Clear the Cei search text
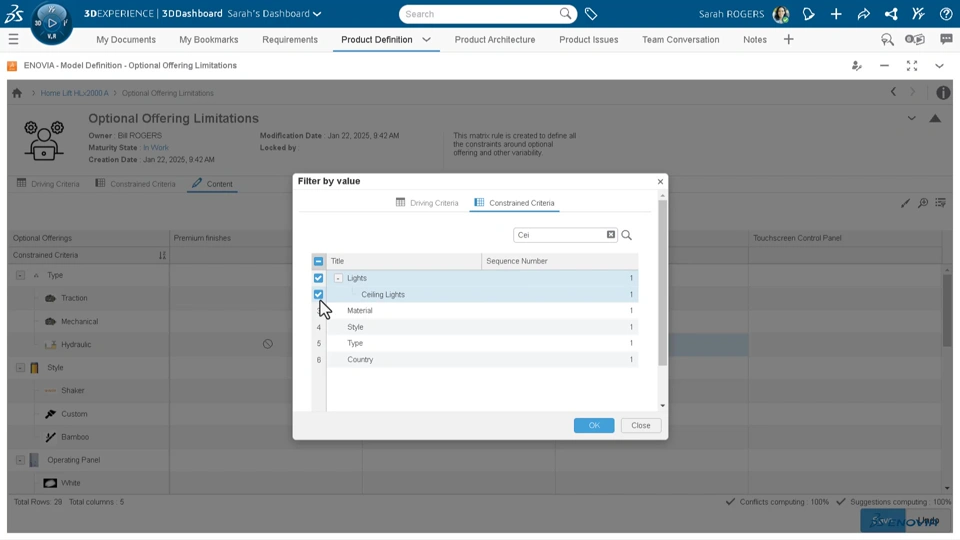The height and width of the screenshot is (540, 960). [x=610, y=234]
